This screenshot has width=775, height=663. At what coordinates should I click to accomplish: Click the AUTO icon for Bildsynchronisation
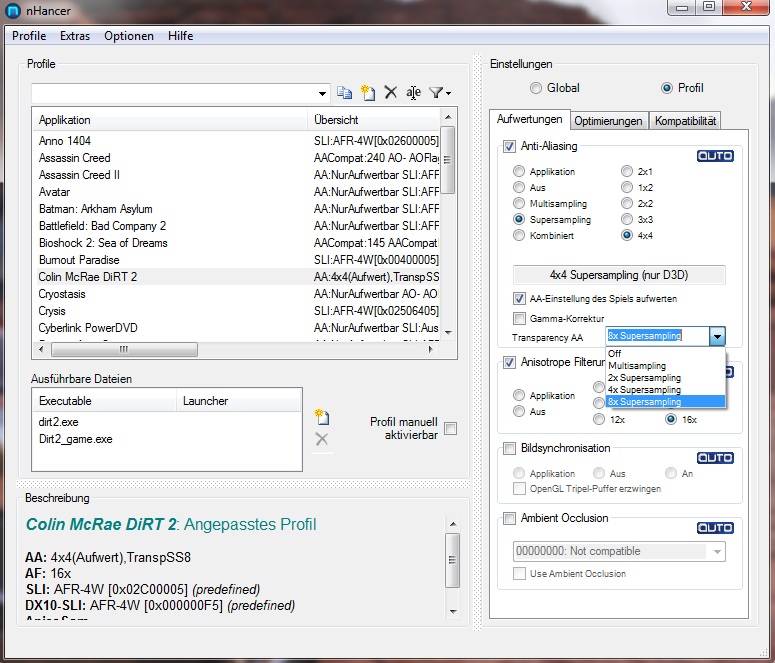point(715,458)
